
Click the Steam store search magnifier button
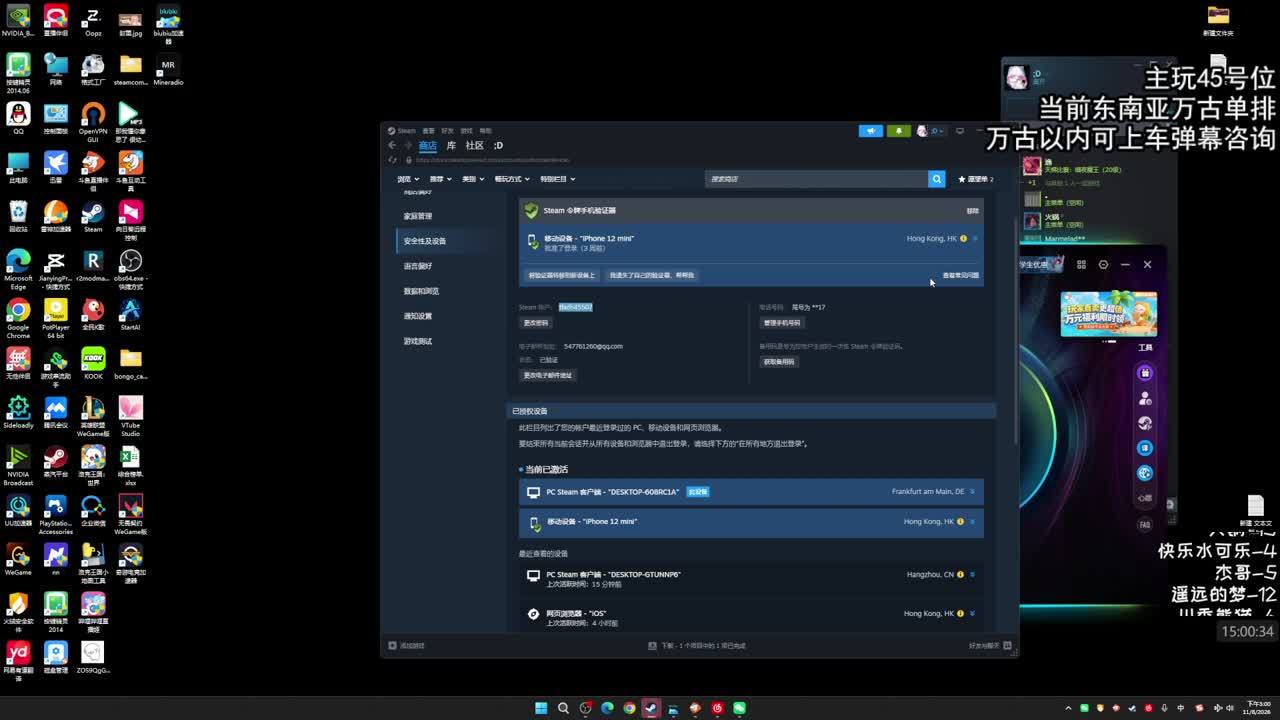click(x=936, y=179)
